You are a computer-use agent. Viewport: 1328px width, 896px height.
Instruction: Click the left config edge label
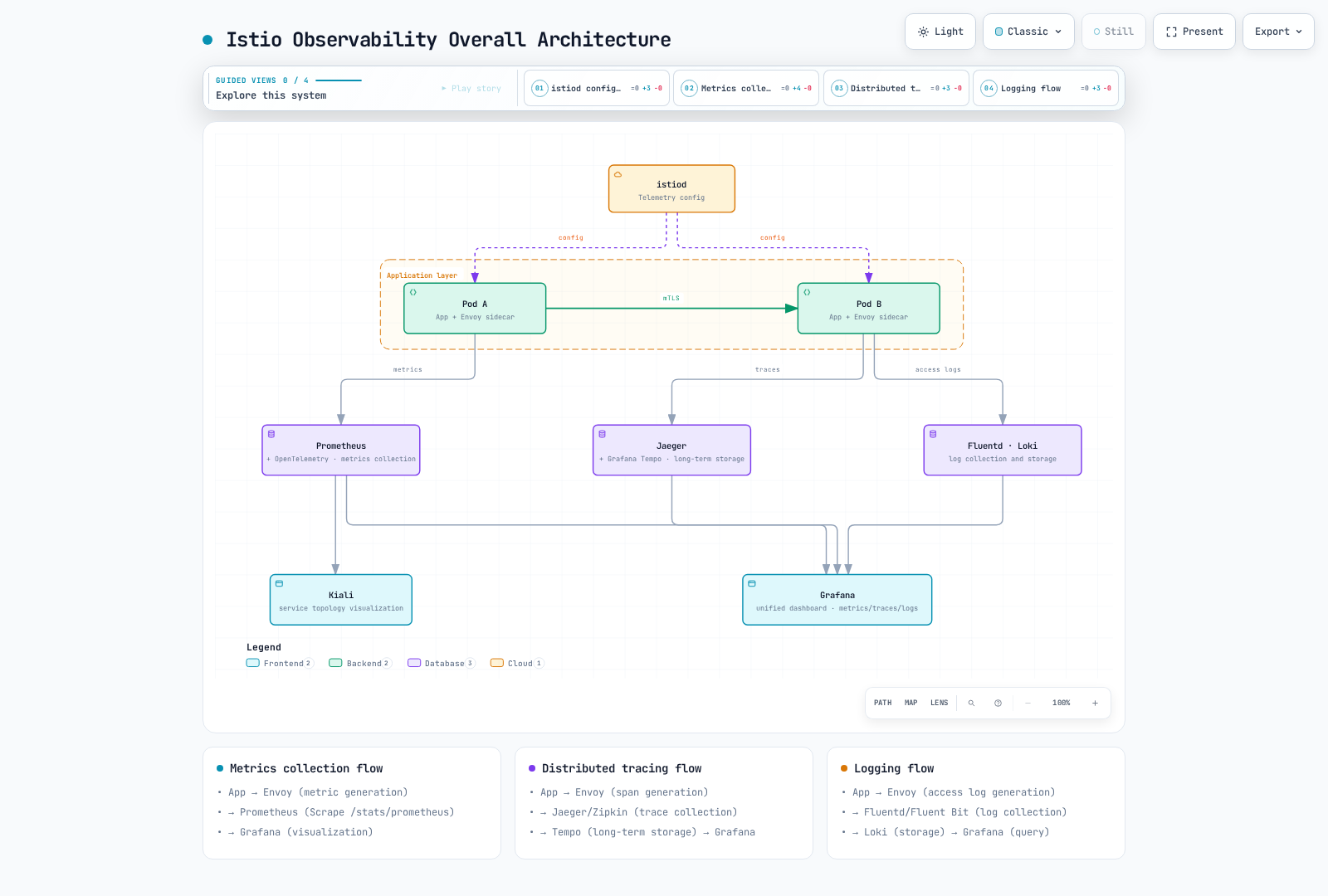[571, 237]
